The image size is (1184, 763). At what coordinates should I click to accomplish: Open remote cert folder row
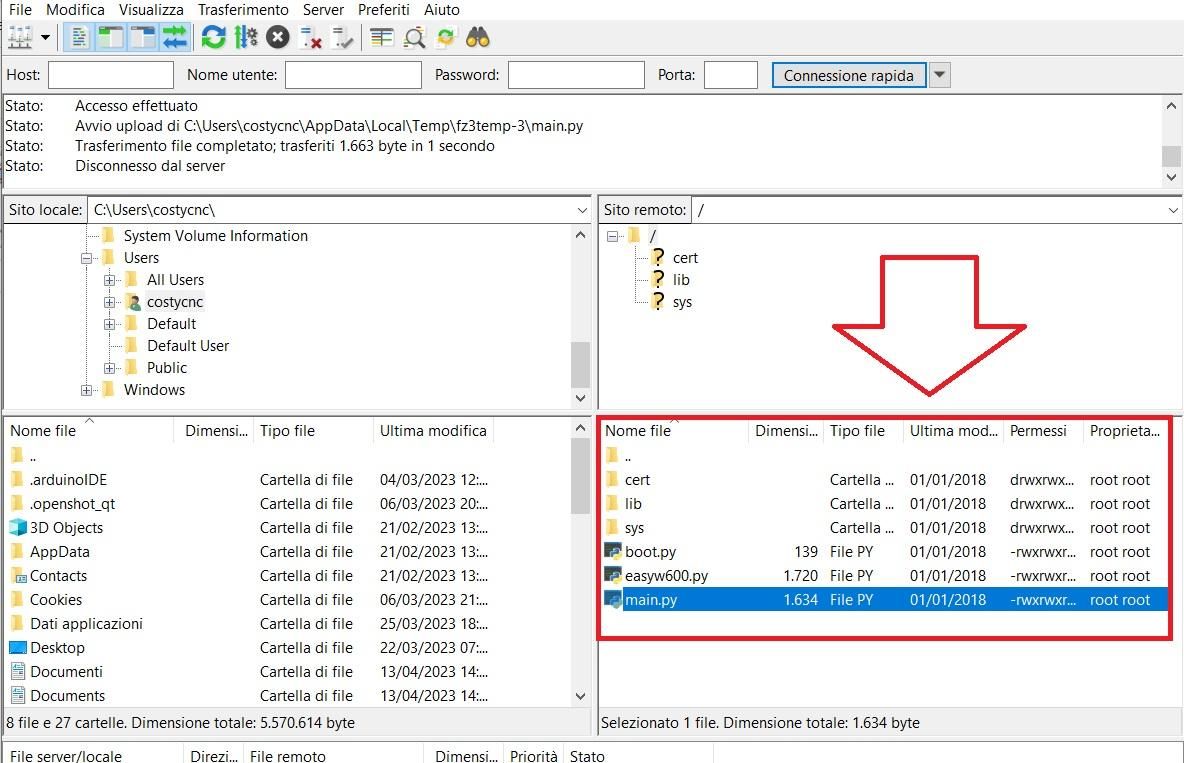[884, 480]
